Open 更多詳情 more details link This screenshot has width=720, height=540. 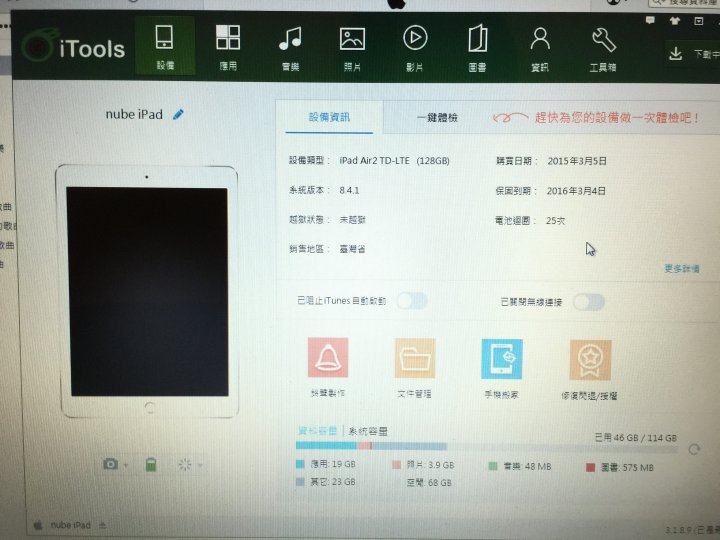[682, 269]
